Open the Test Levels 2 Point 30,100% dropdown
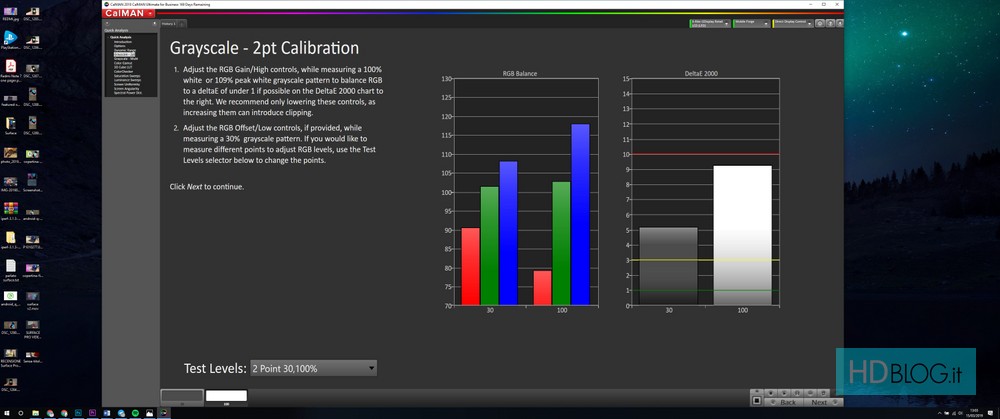 click(x=313, y=368)
